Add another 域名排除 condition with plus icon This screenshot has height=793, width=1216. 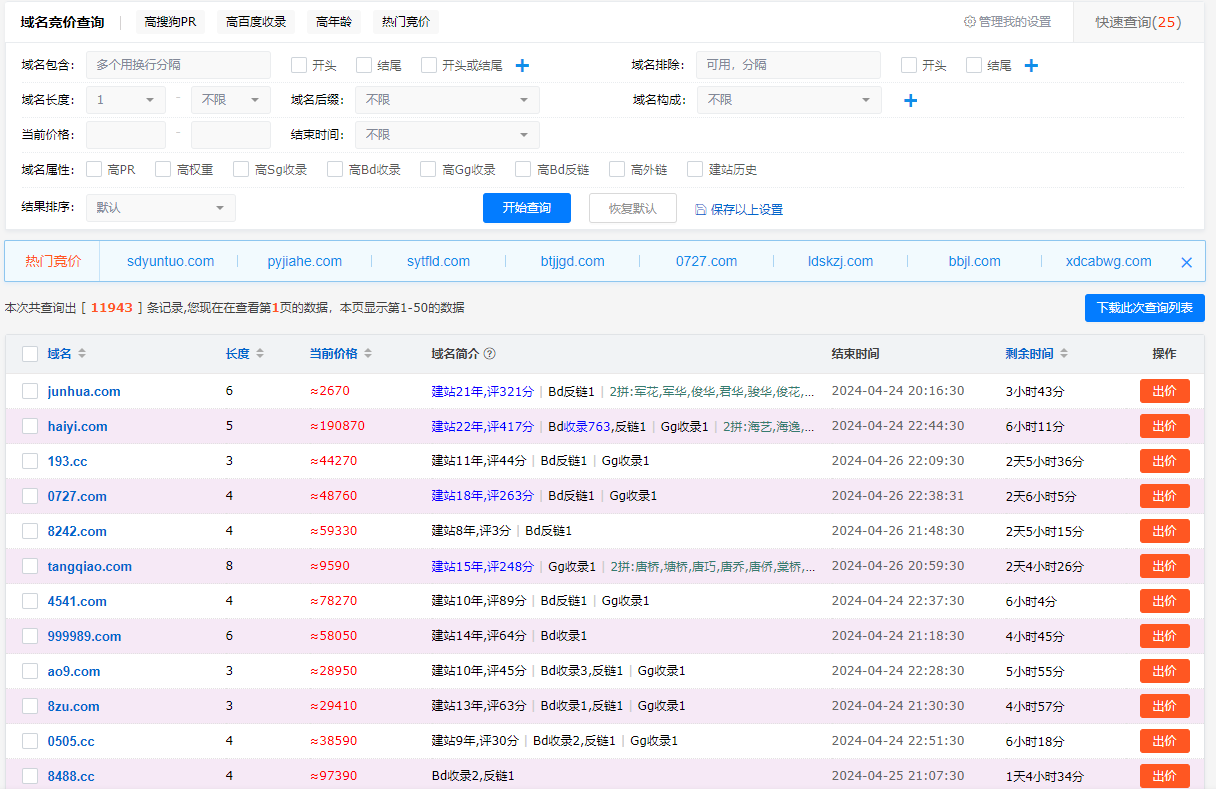click(1032, 66)
